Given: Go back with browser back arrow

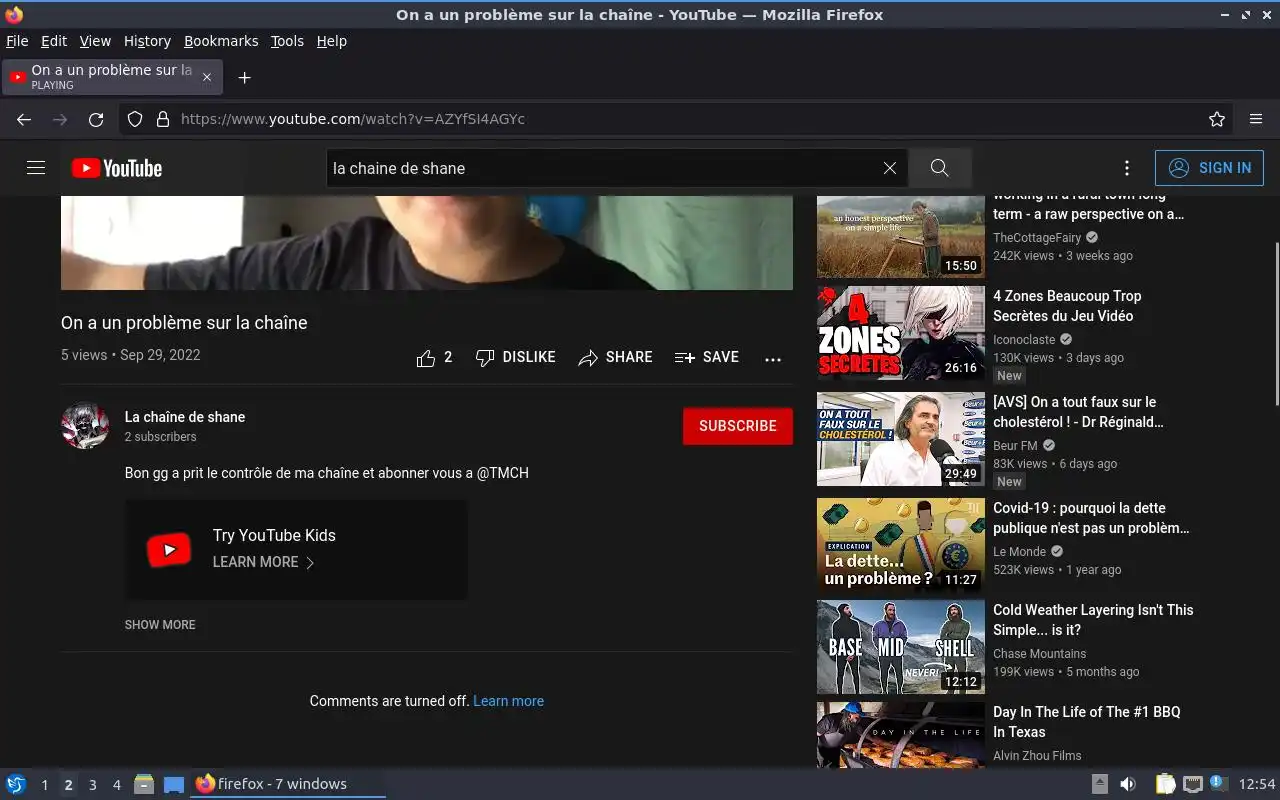Looking at the screenshot, I should [x=24, y=119].
